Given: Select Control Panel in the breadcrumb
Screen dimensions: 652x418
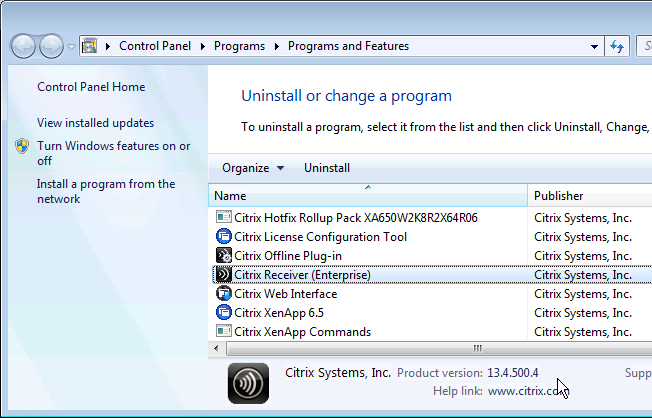Looking at the screenshot, I should click(x=155, y=46).
